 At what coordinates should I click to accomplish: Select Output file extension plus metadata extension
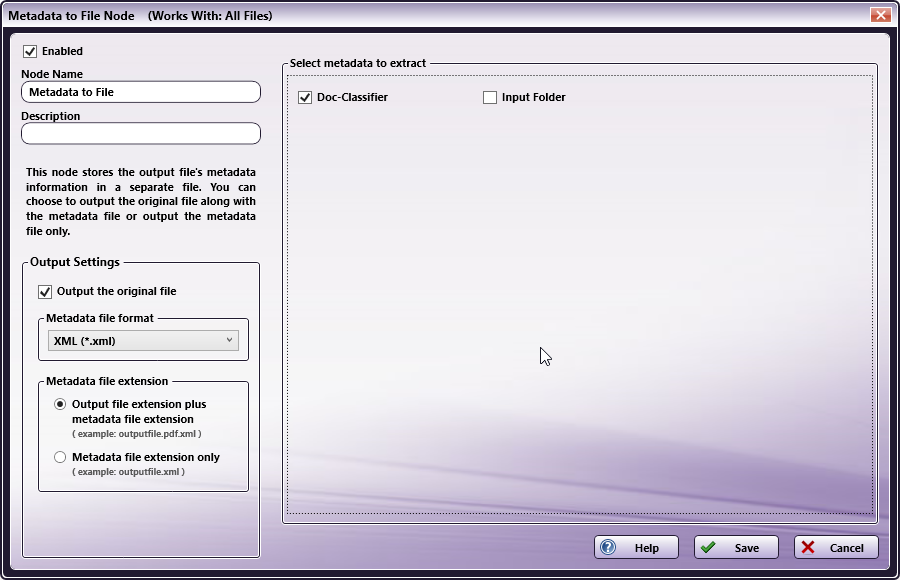click(60, 404)
